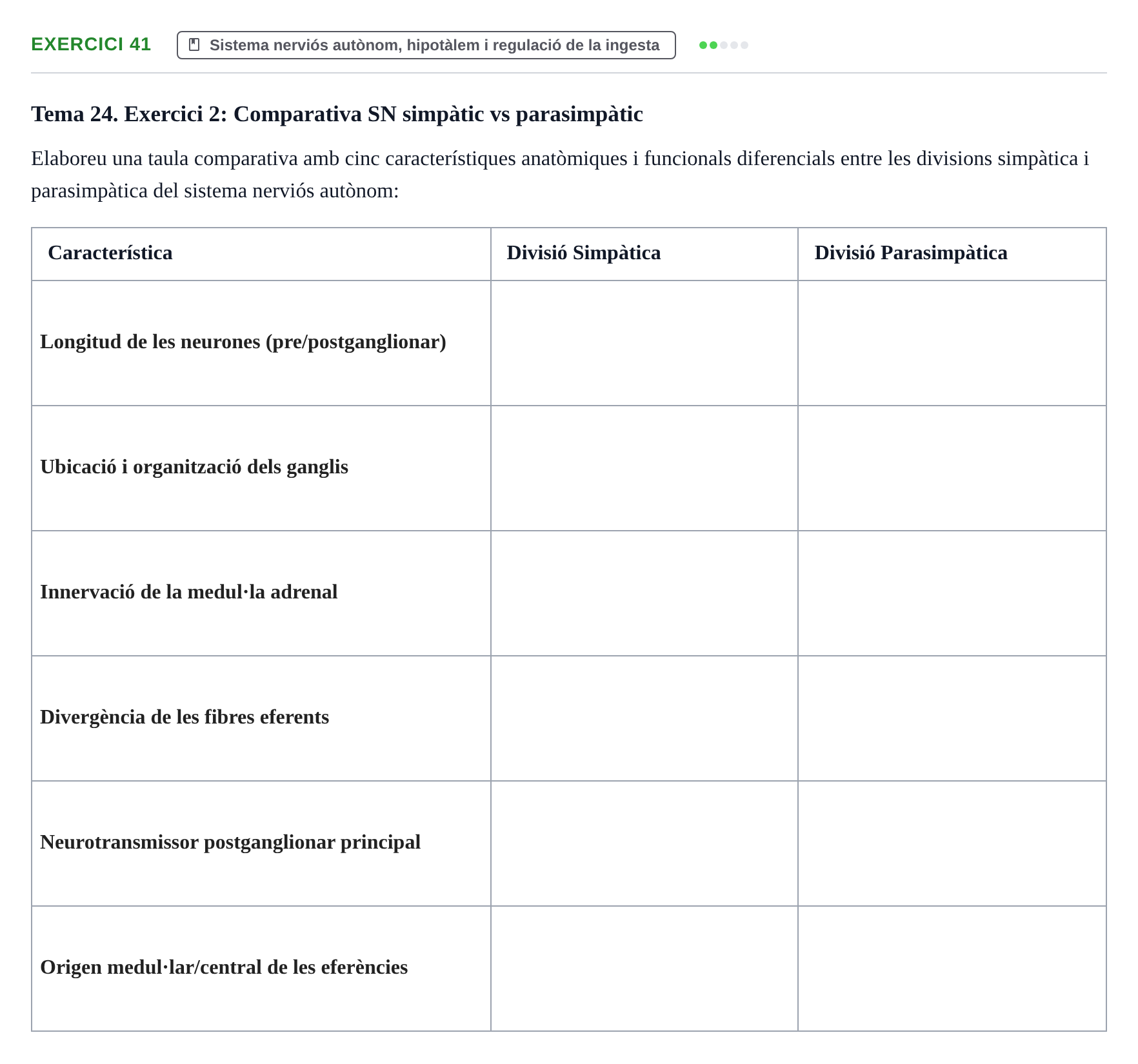Click the book icon in the topic tag
This screenshot has height=1064, width=1138.
click(x=194, y=44)
